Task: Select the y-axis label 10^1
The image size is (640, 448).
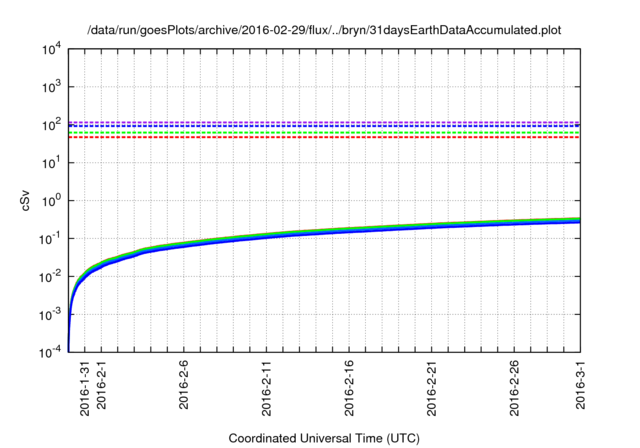Action: point(51,163)
